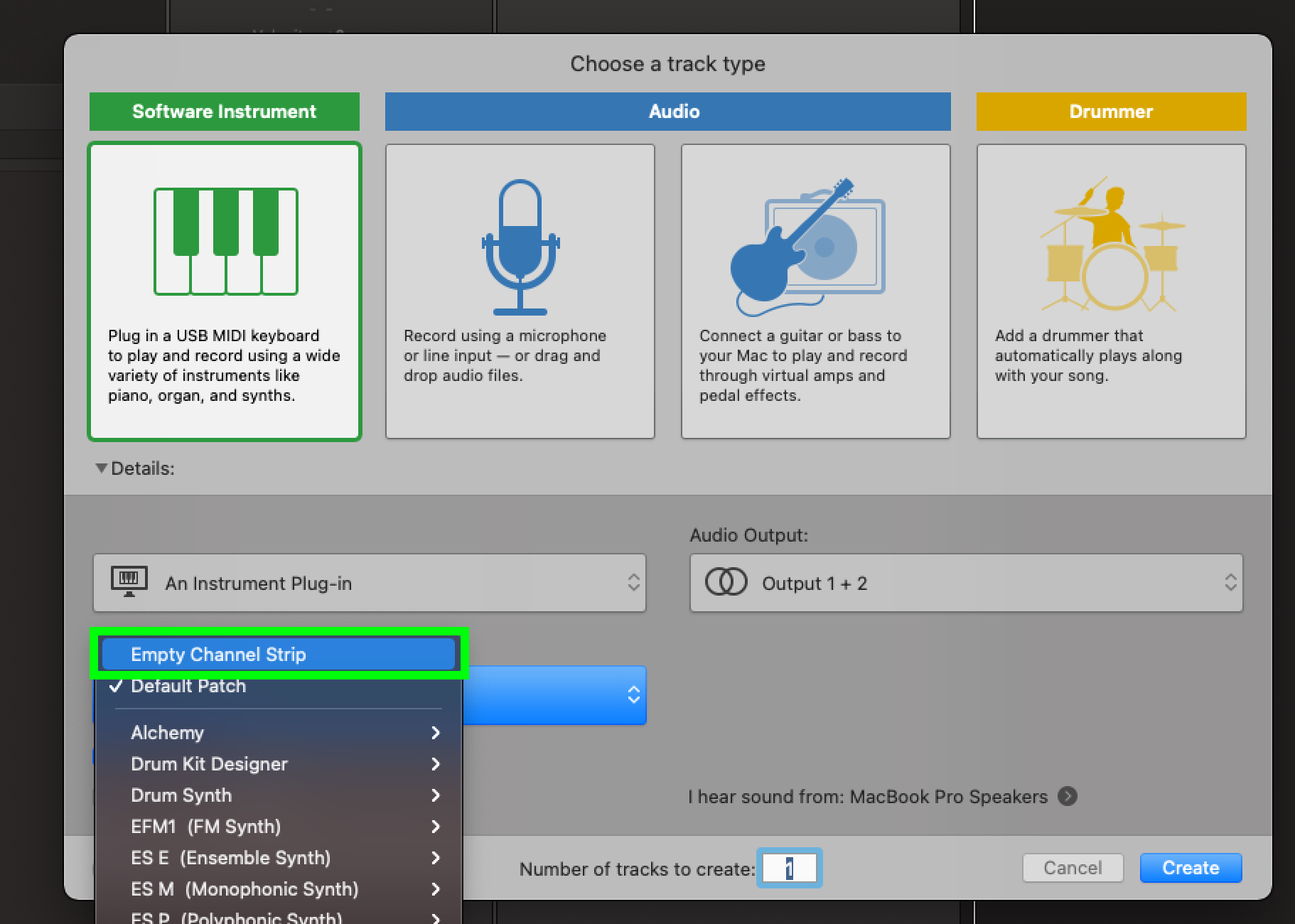
Task: Click the Plug in a USB MIDI keyboard description
Action: tap(224, 365)
